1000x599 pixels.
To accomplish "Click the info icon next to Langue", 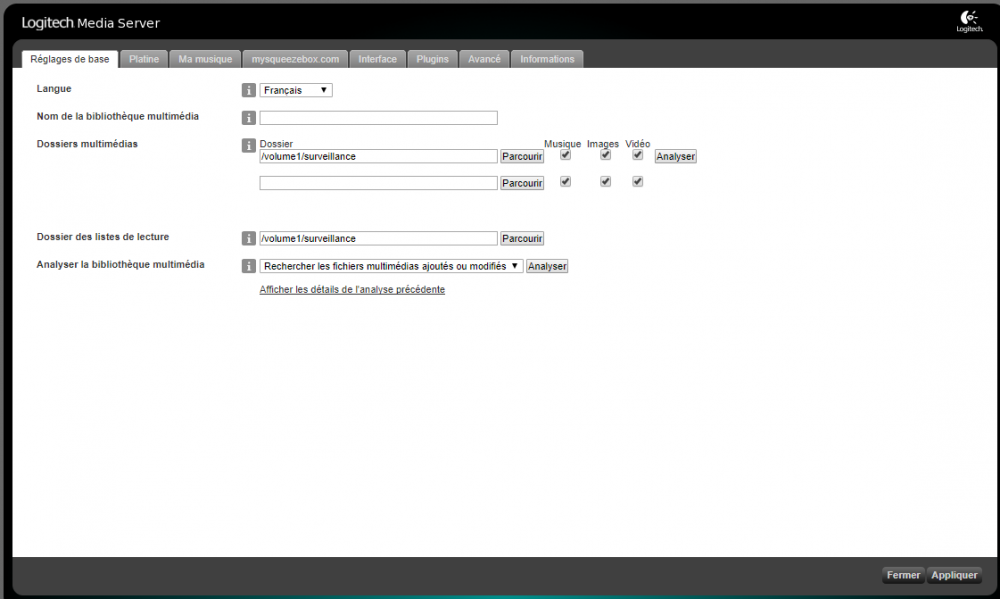I will [x=249, y=90].
